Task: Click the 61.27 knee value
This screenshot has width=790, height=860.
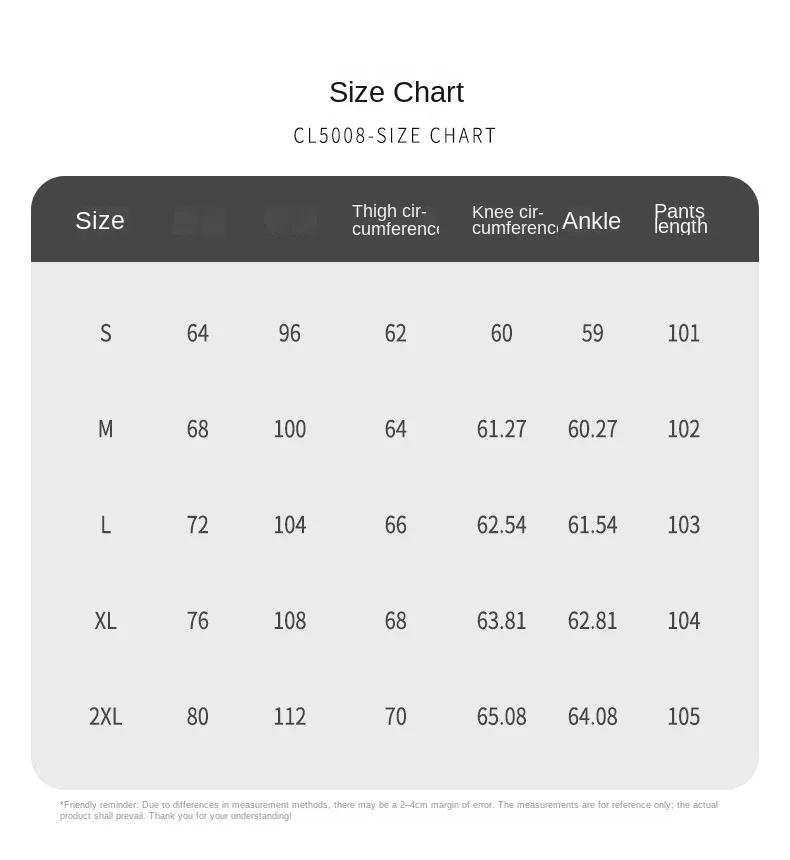Action: (501, 429)
